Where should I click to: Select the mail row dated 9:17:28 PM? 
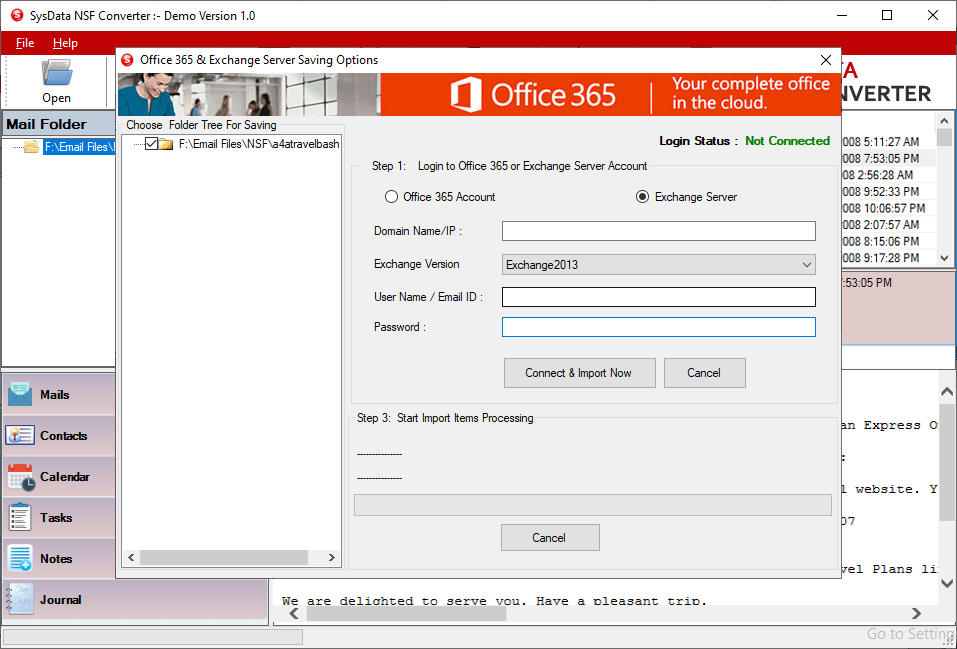point(888,258)
